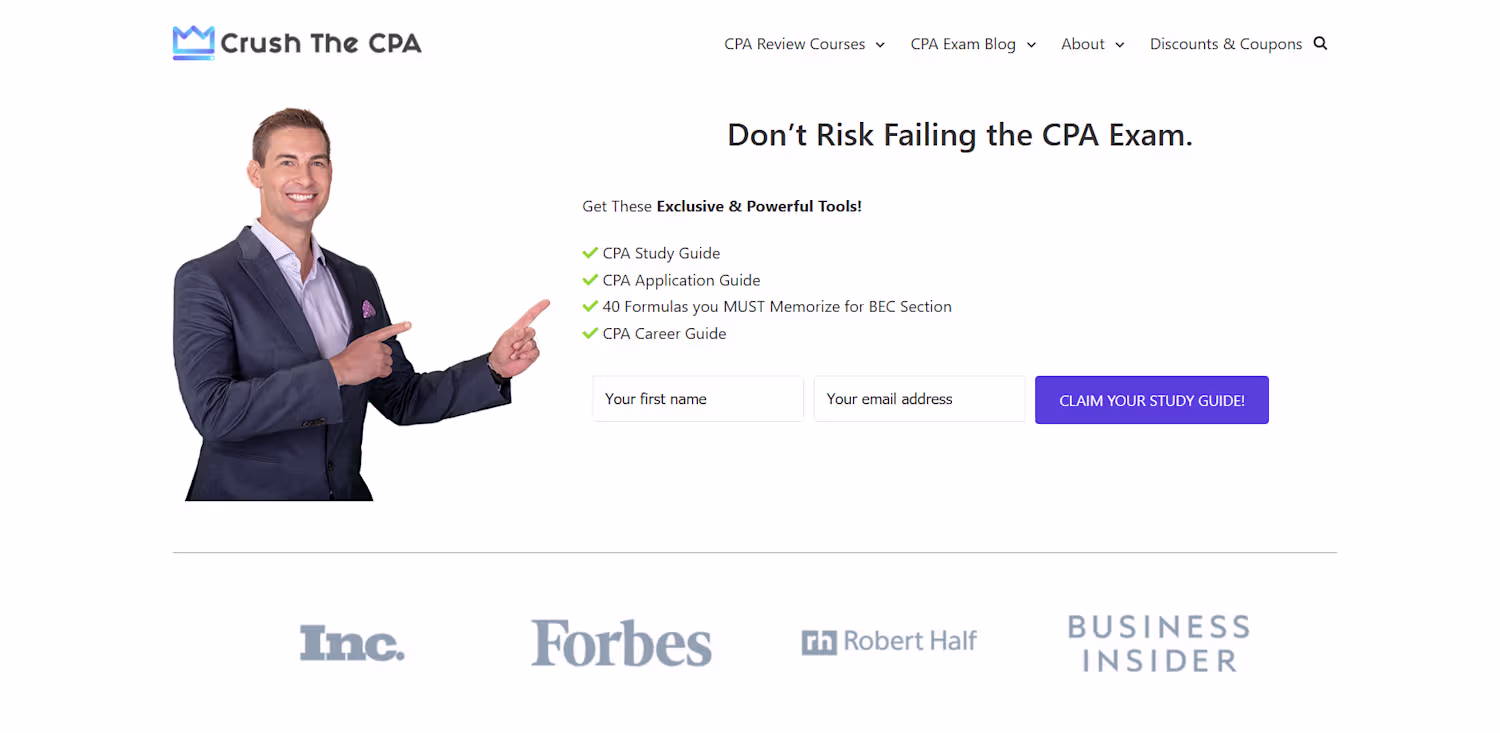The image size is (1500, 733).
Task: Click the Claim Your Study Guide button
Action: point(1151,400)
